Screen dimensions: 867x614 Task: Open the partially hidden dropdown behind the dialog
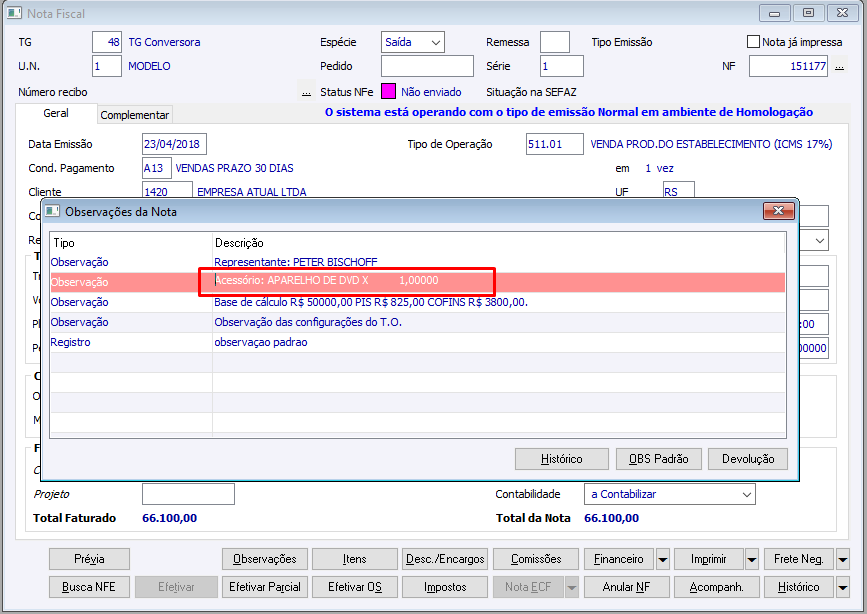(819, 241)
